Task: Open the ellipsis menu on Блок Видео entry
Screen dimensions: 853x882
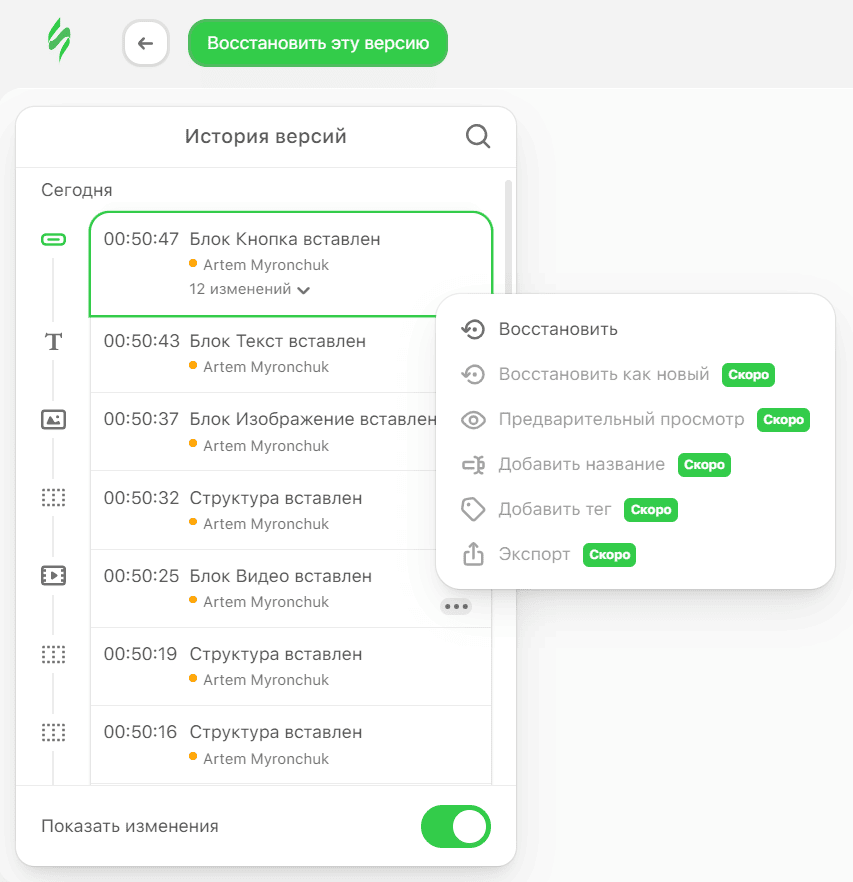Action: click(456, 606)
